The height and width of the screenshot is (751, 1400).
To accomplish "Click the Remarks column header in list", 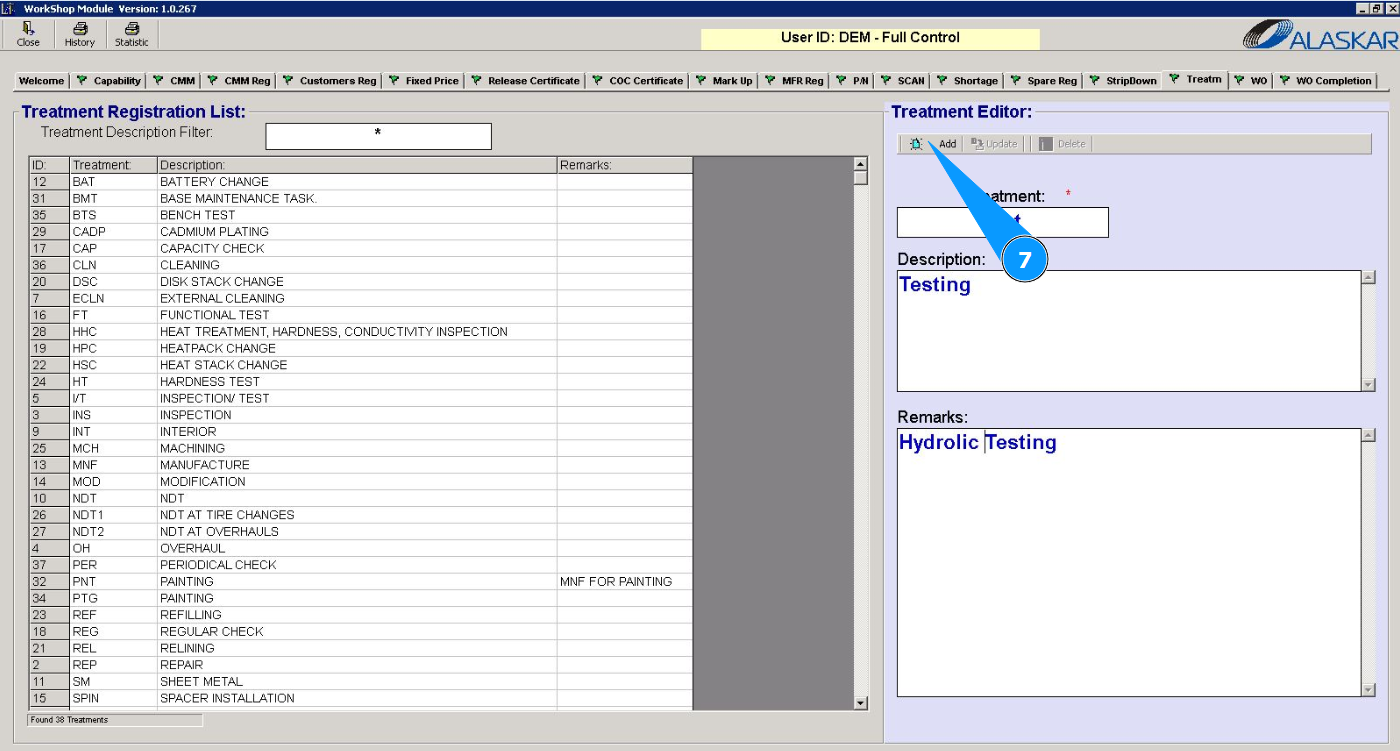I will pos(625,165).
